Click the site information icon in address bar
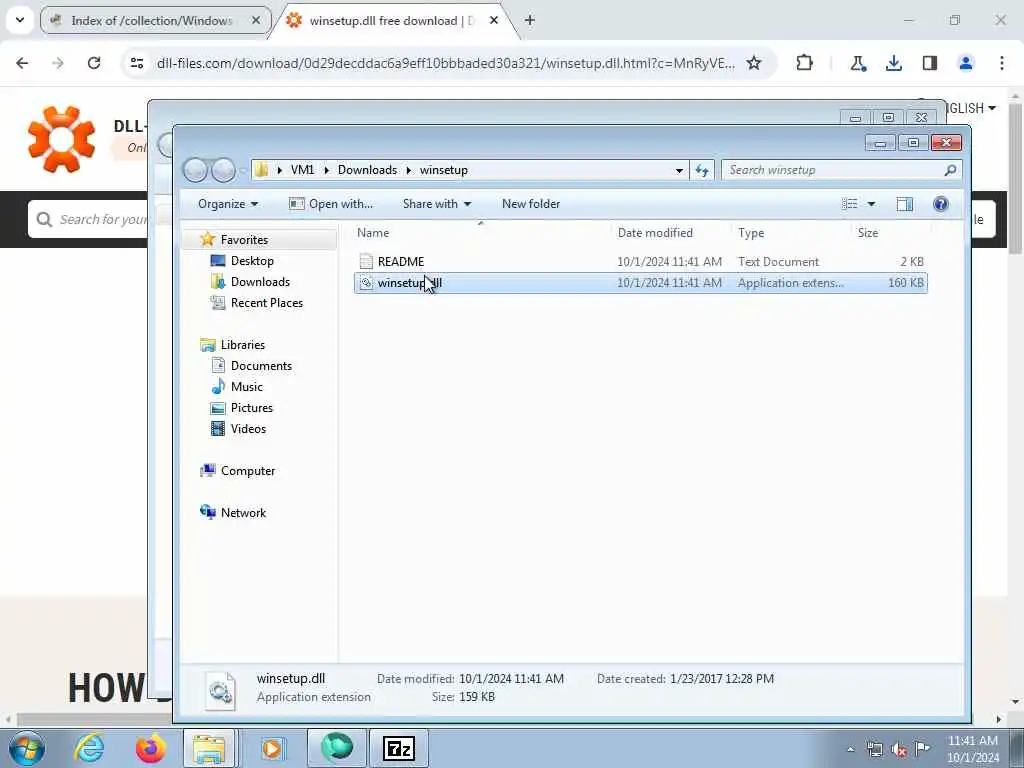 point(136,63)
